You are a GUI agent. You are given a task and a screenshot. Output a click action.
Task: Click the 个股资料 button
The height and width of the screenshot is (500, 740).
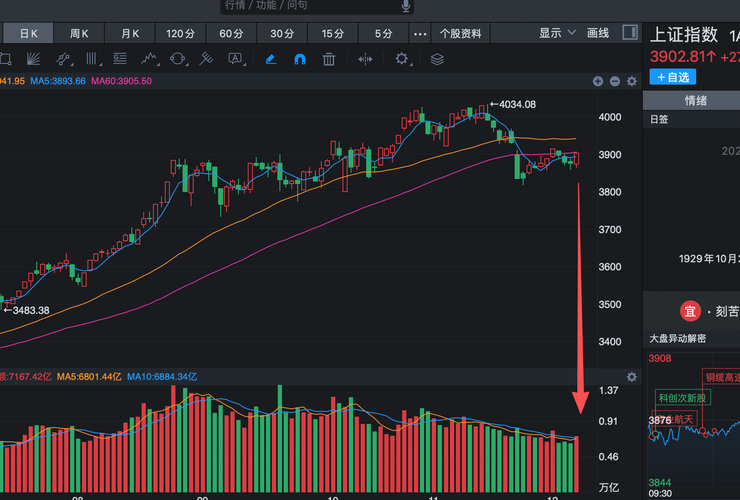click(461, 33)
